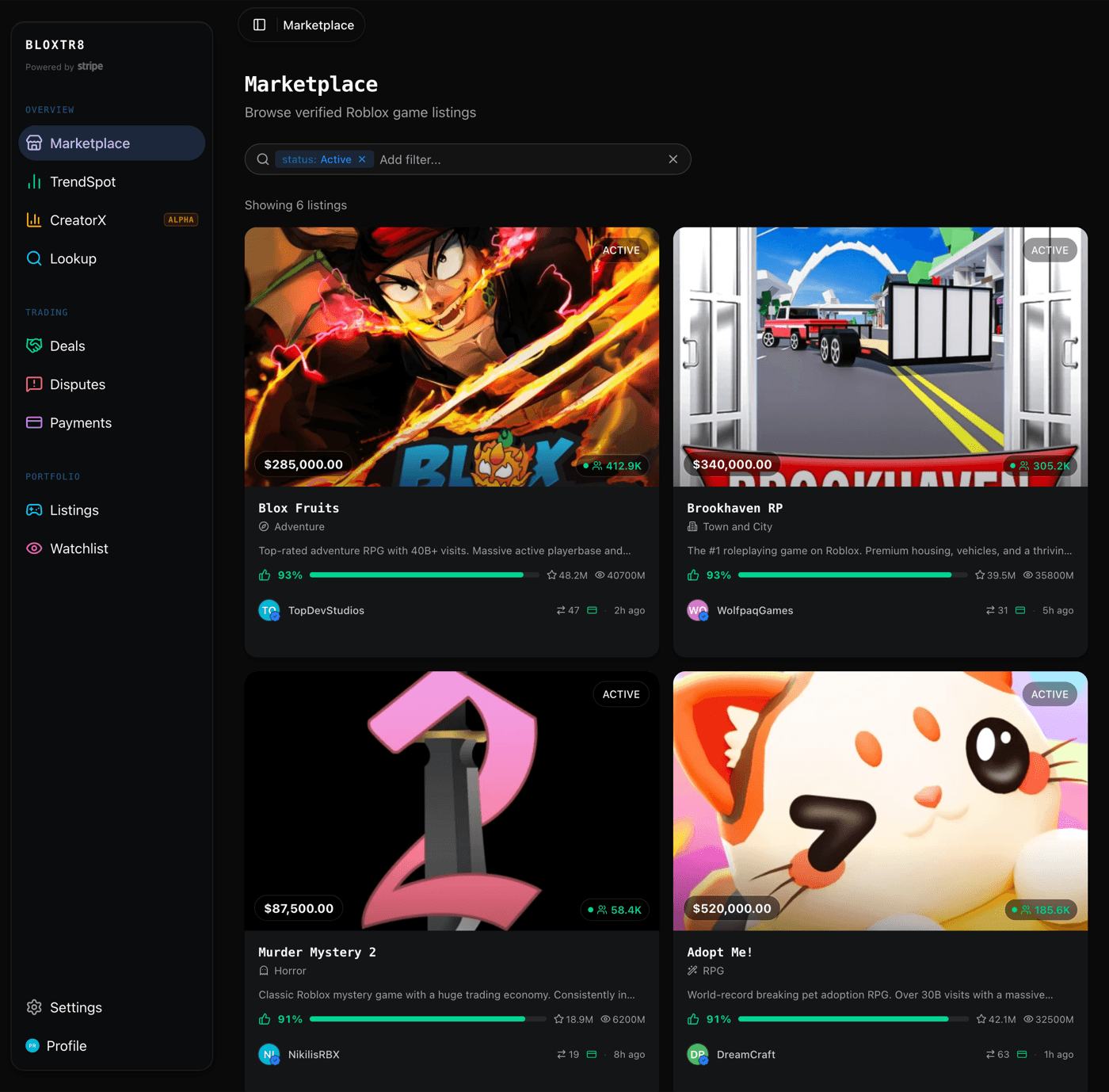The height and width of the screenshot is (1092, 1109).
Task: Open TopDevStudios seller profile avatar
Action: (x=269, y=610)
